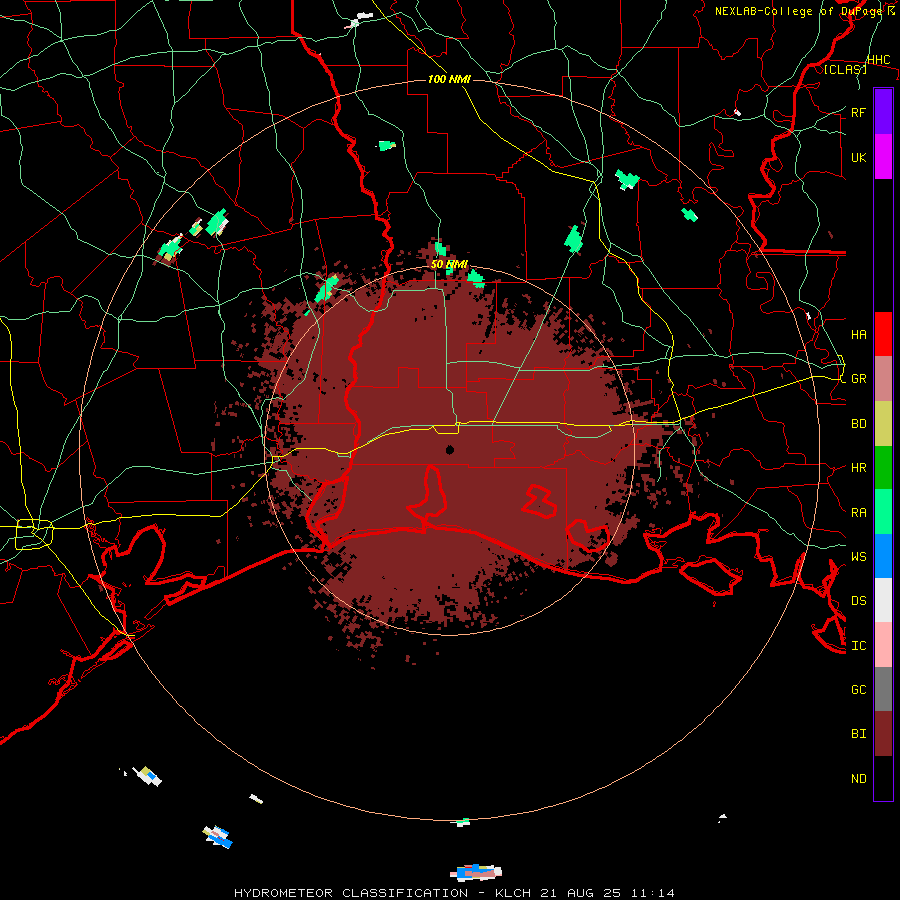Click the 100 NMI range ring label

point(449,79)
